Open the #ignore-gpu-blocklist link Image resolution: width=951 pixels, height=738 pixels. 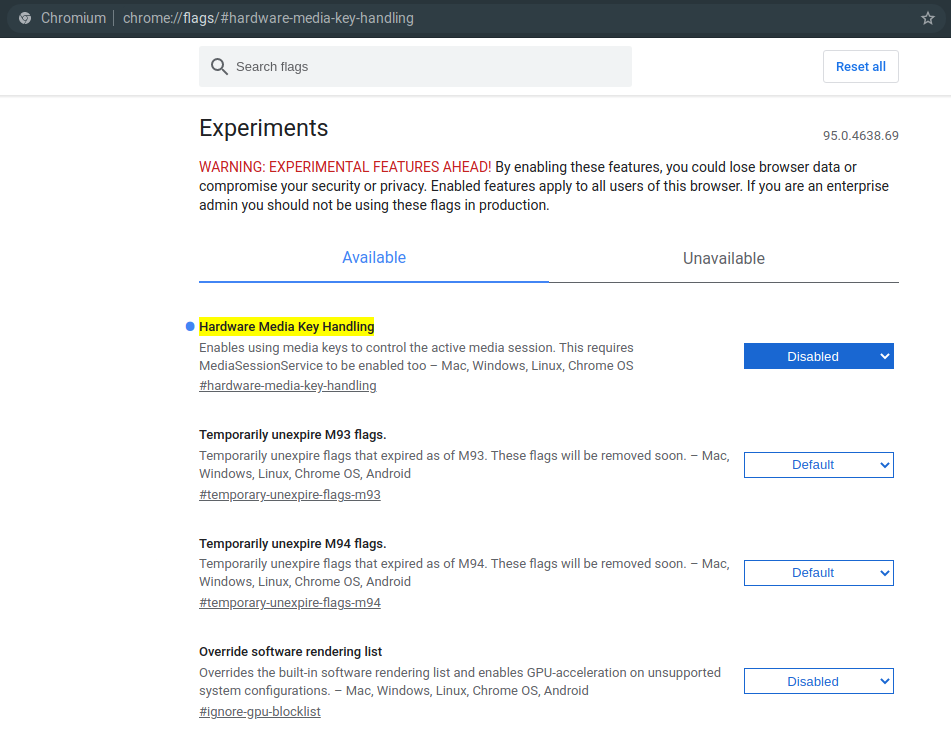260,711
